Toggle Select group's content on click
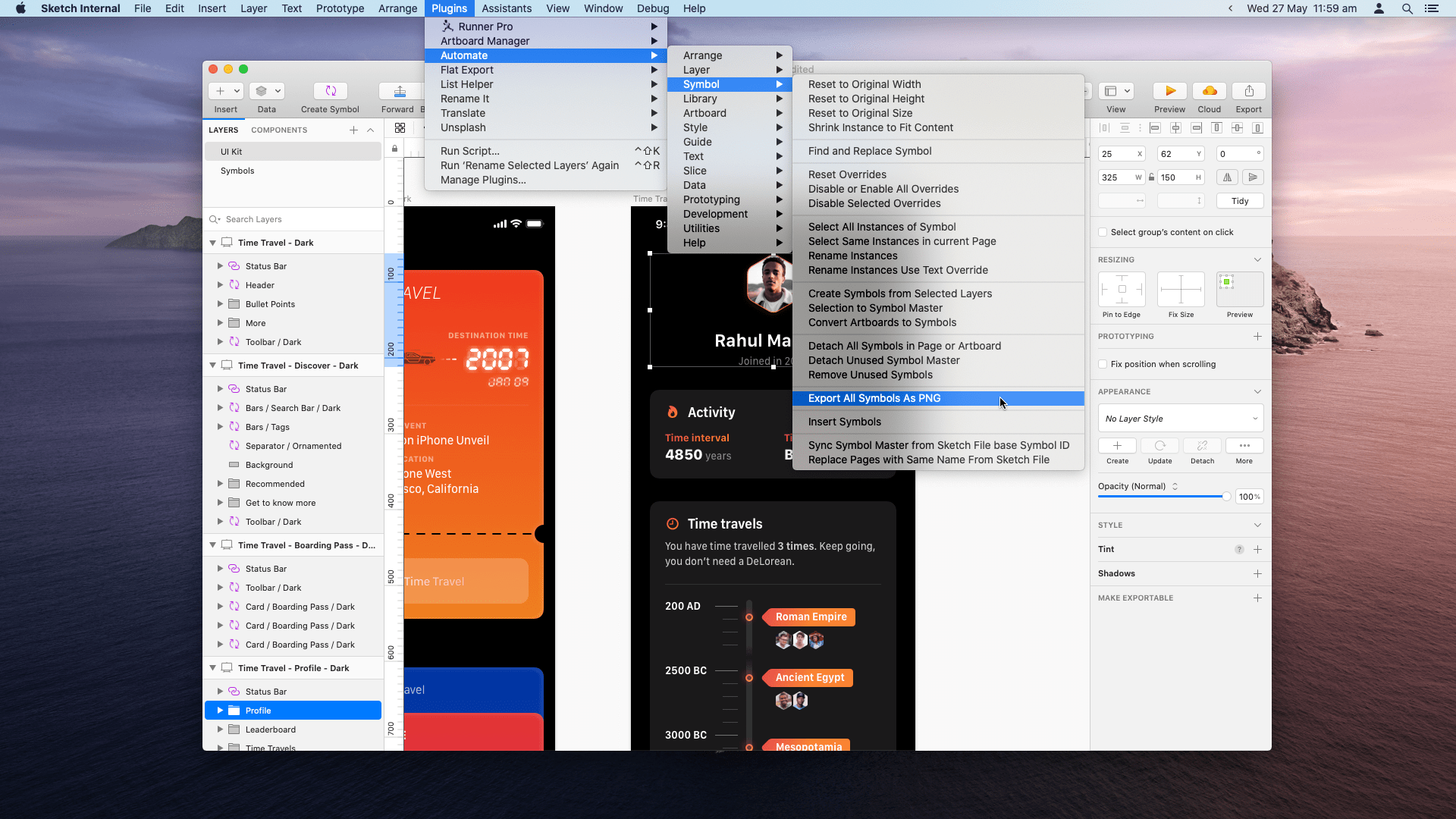This screenshot has width=1456, height=819. pos(1103,232)
